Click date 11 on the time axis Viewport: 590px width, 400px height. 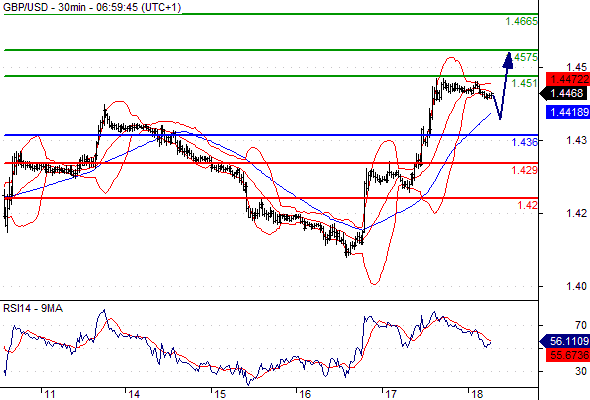point(49,394)
